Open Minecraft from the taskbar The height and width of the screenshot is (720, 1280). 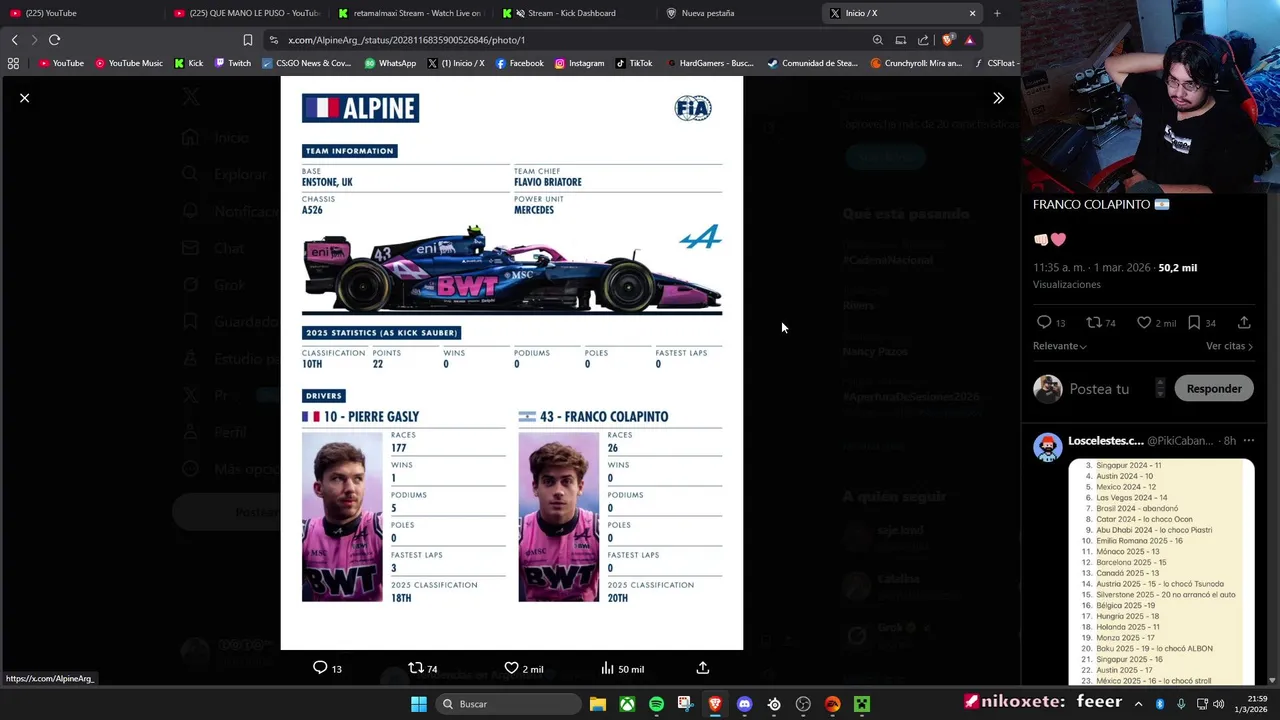(x=862, y=704)
